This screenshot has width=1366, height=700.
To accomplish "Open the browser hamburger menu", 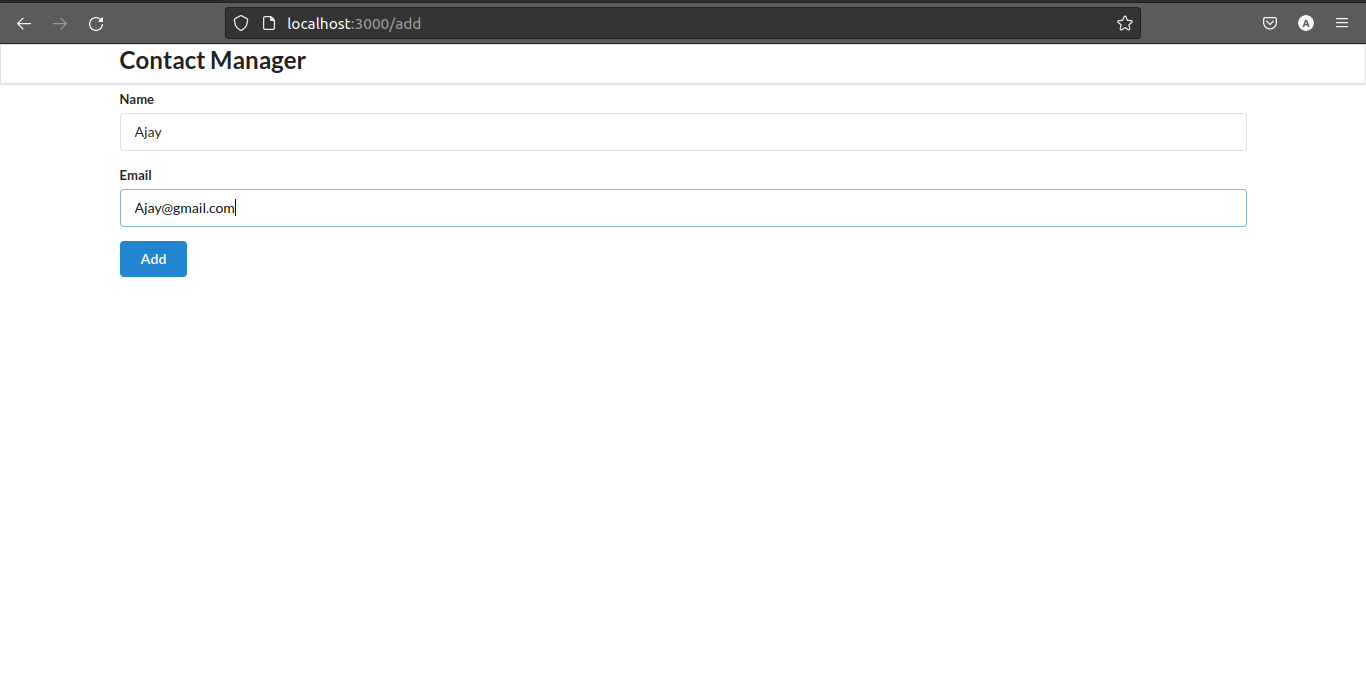I will point(1342,23).
